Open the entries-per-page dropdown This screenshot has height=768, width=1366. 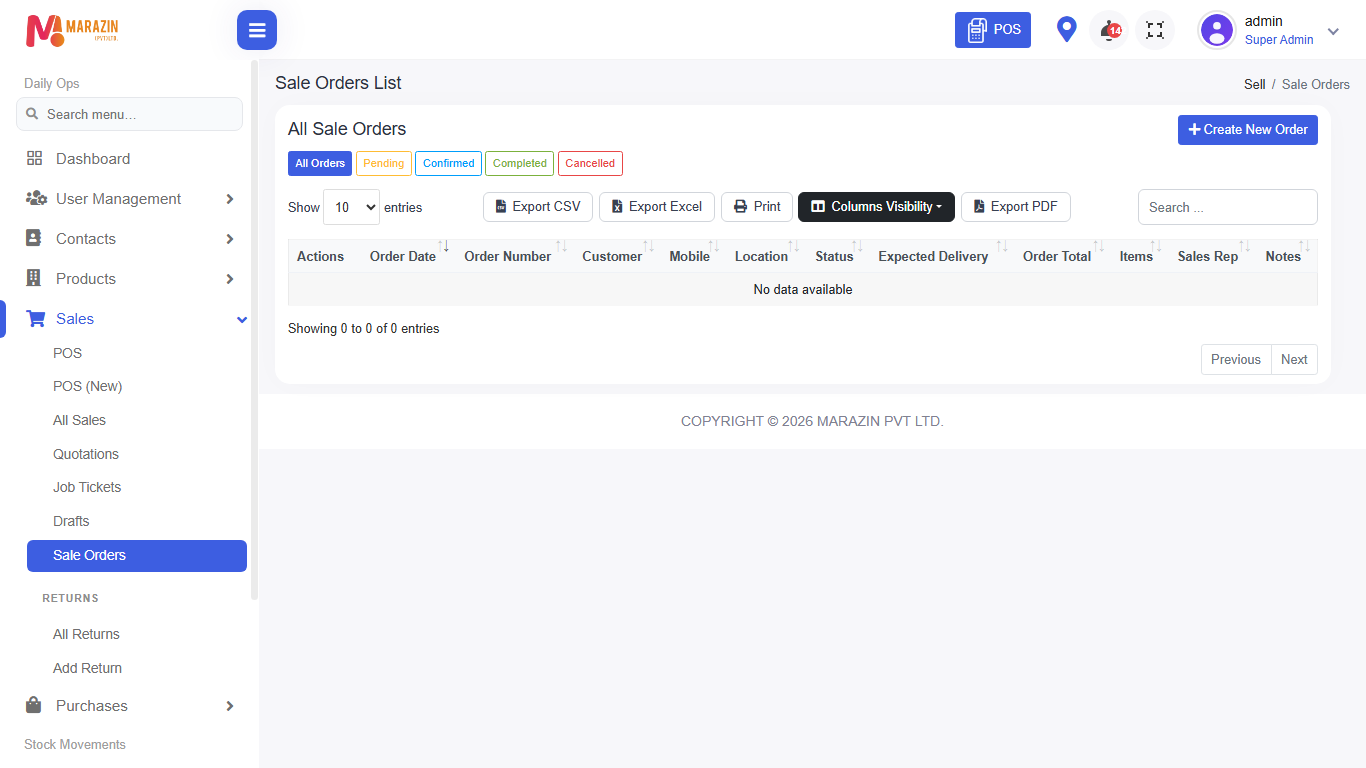click(351, 207)
